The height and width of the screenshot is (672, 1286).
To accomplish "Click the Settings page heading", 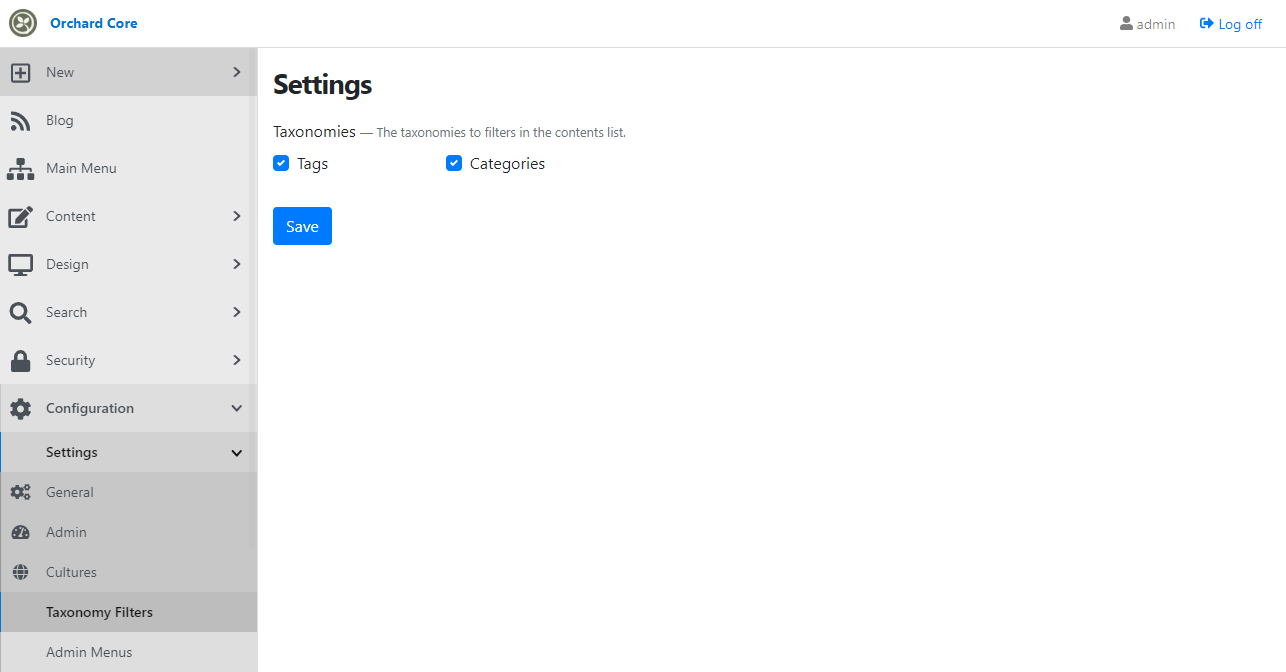I will pyautogui.click(x=322, y=84).
